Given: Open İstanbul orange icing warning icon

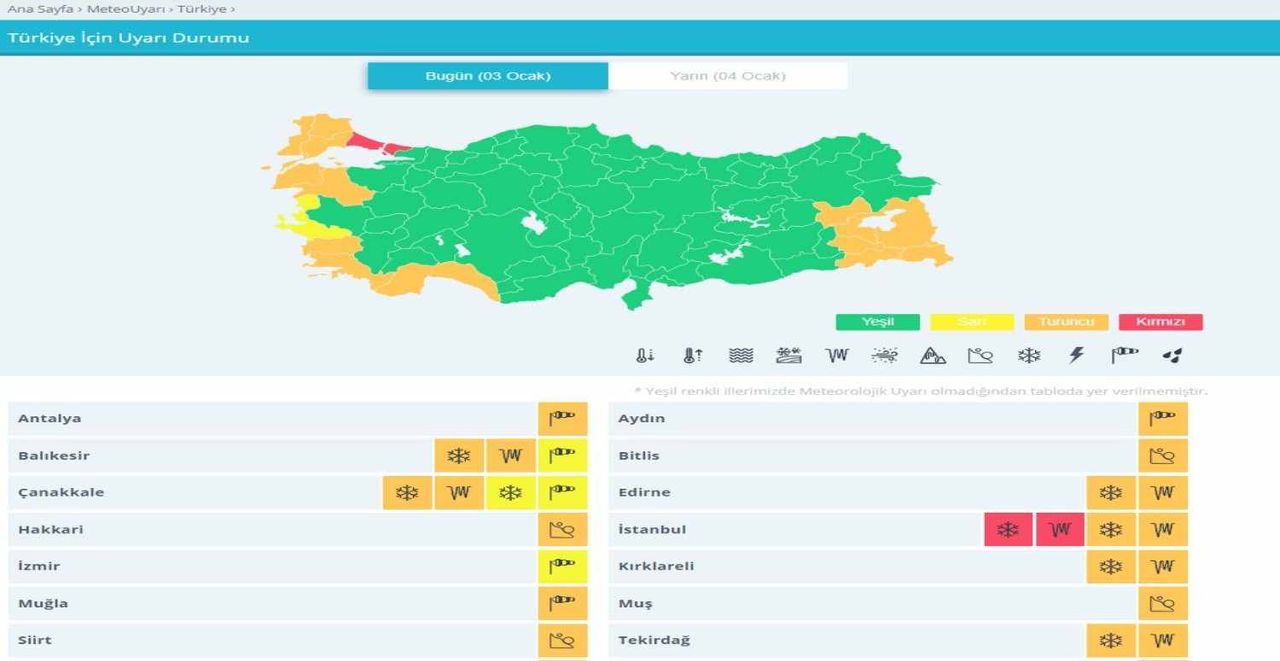Looking at the screenshot, I should (1163, 529).
